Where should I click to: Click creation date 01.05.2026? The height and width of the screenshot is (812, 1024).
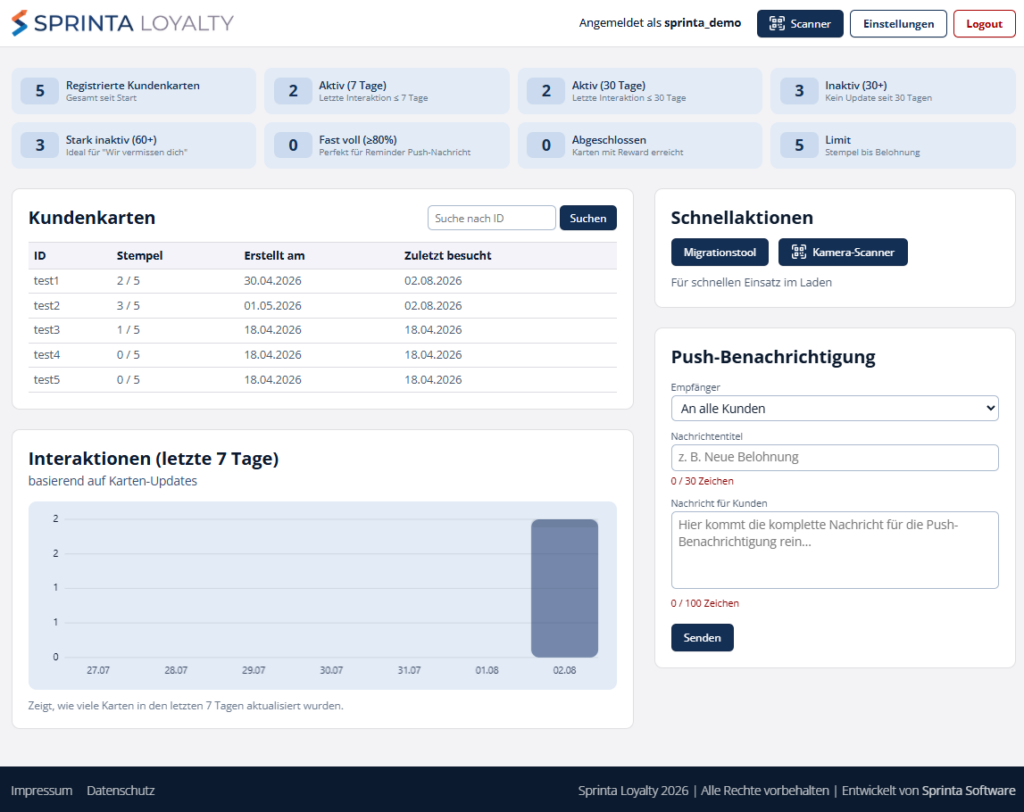coord(273,306)
